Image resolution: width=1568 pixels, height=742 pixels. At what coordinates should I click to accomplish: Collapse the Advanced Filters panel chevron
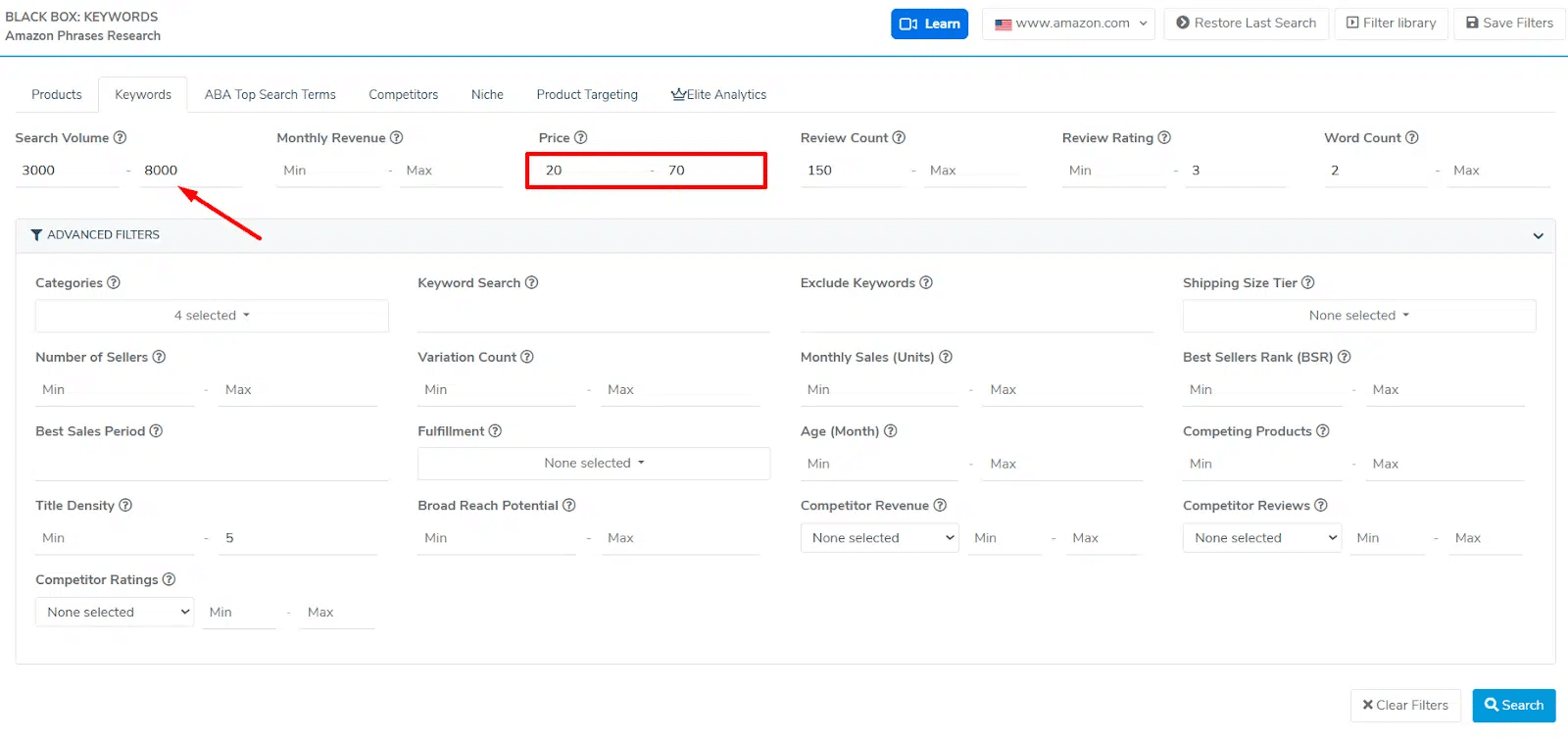1538,236
